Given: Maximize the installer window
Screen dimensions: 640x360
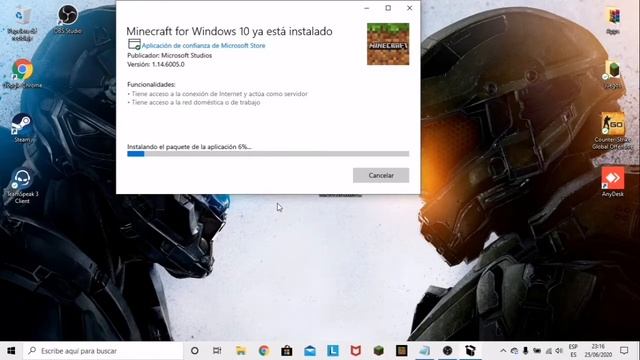Looking at the screenshot, I should (388, 8).
